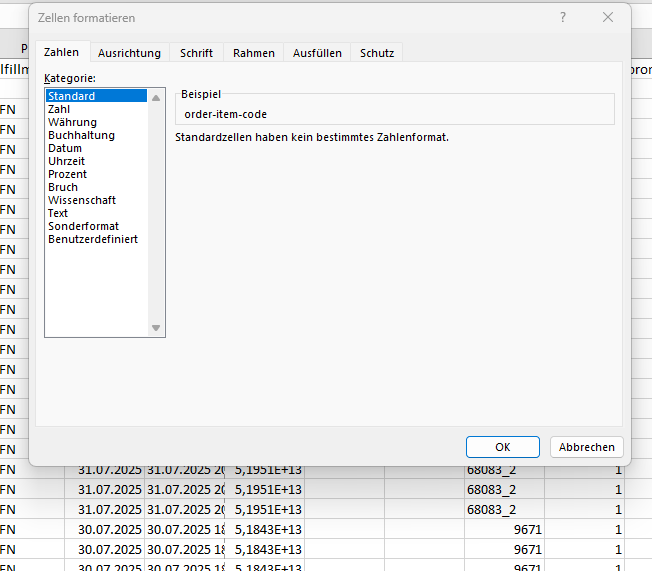Viewport: 652px width, 571px height.
Task: Select Datum from the category list
Action: 65,148
